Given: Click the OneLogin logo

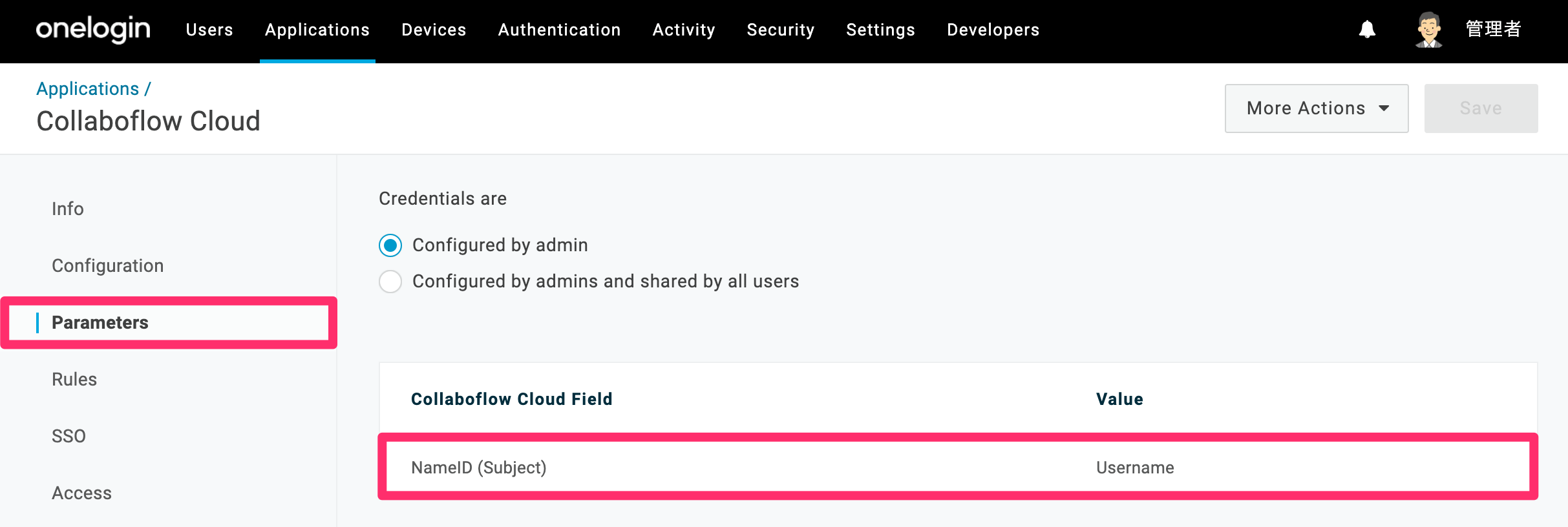Looking at the screenshot, I should pos(93,30).
